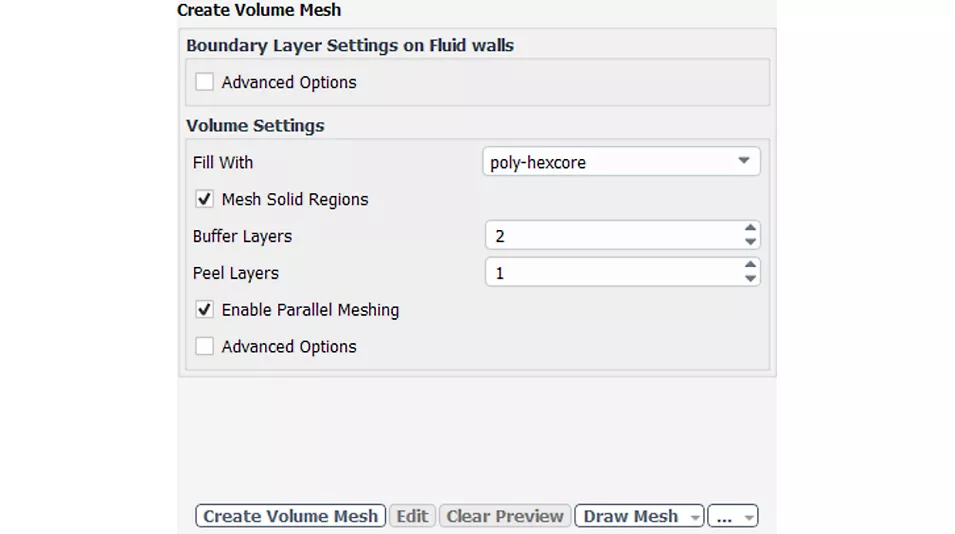Uncheck Mesh Solid Regions
The height and width of the screenshot is (534, 955).
205,199
